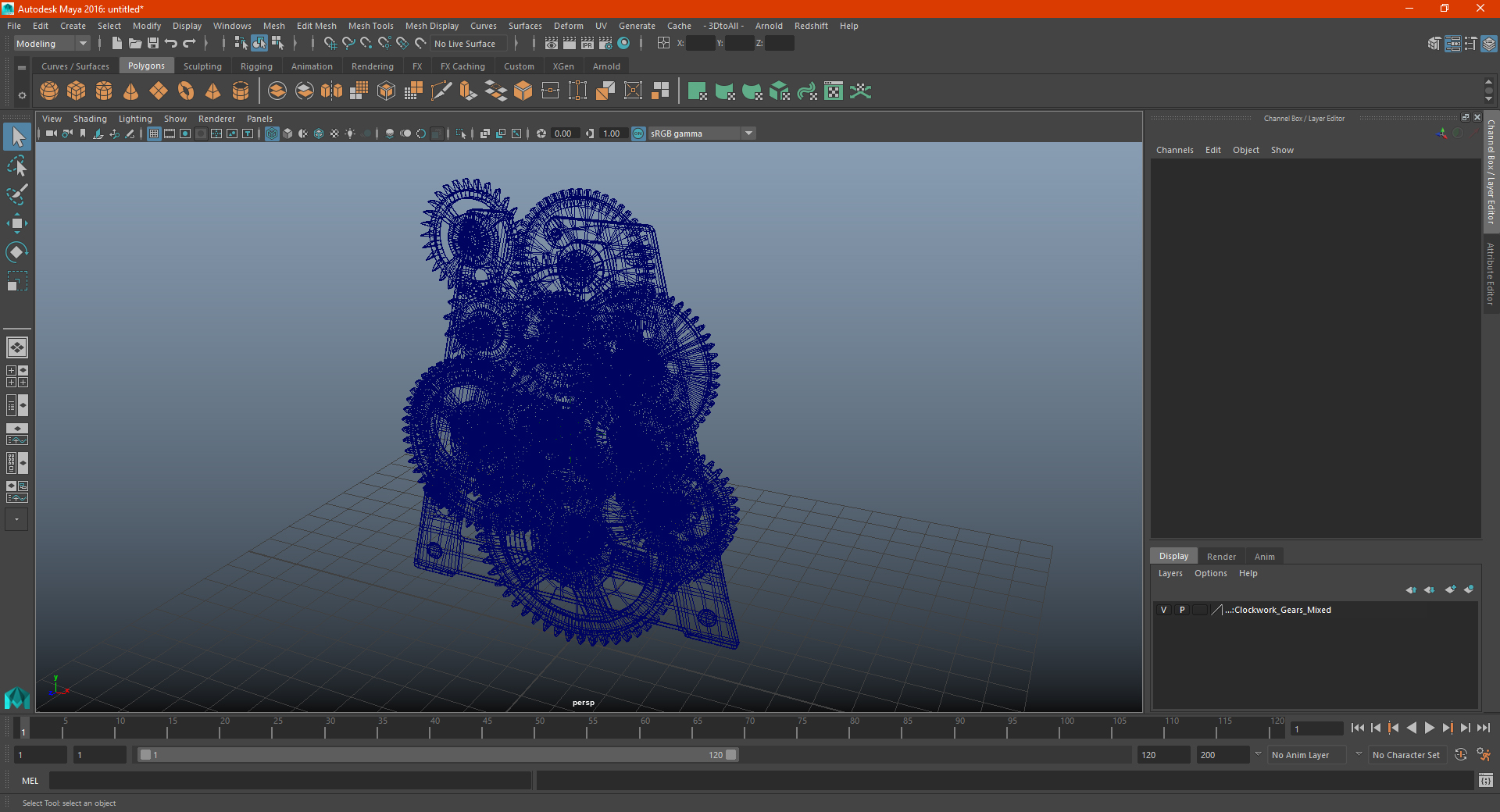Redo the action with the arrow icon
Screen dimensions: 1500x812
click(x=189, y=44)
